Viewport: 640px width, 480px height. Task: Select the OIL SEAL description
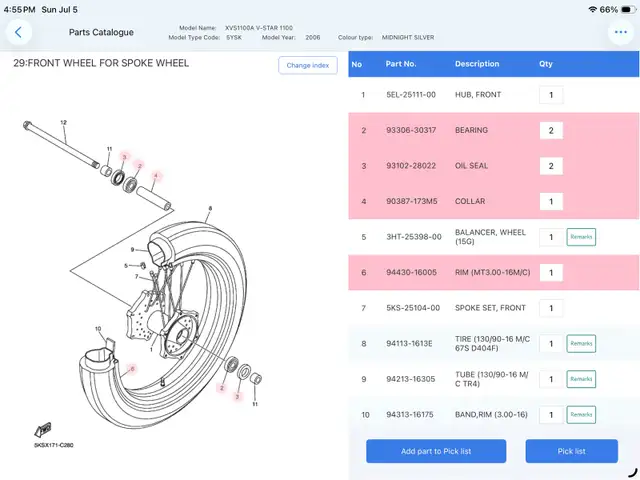[x=471, y=166]
